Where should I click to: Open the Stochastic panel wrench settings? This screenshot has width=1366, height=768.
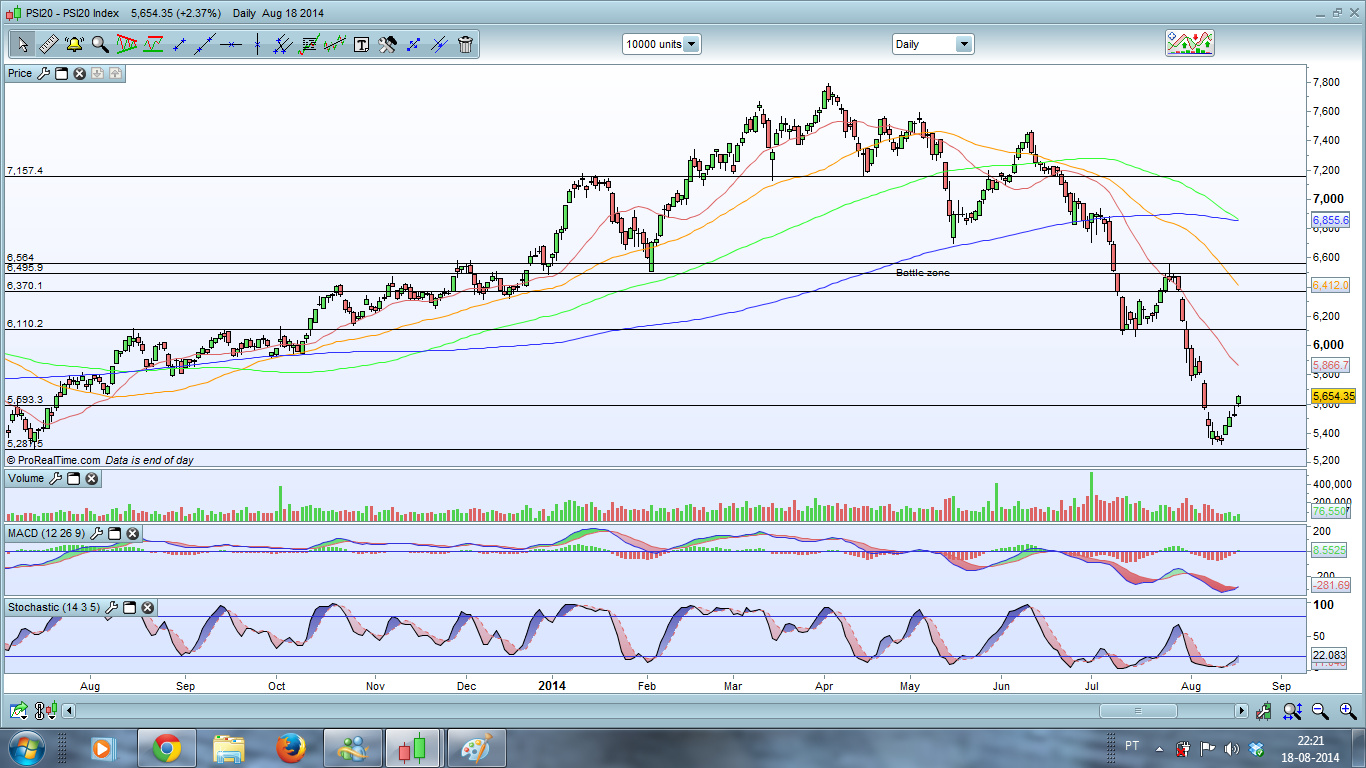pyautogui.click(x=111, y=607)
